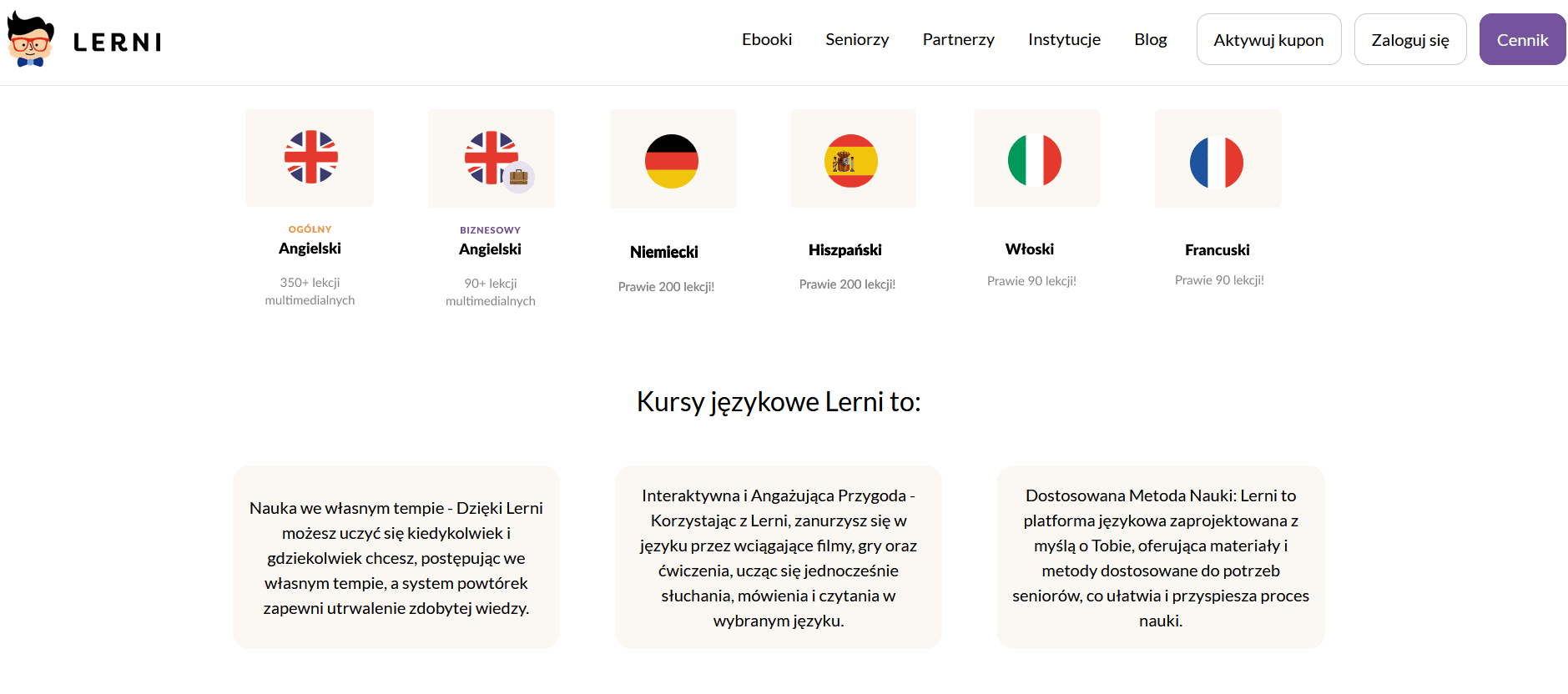The width and height of the screenshot is (1568, 694).
Task: Select the Włoski course title
Action: pyautogui.click(x=1030, y=249)
